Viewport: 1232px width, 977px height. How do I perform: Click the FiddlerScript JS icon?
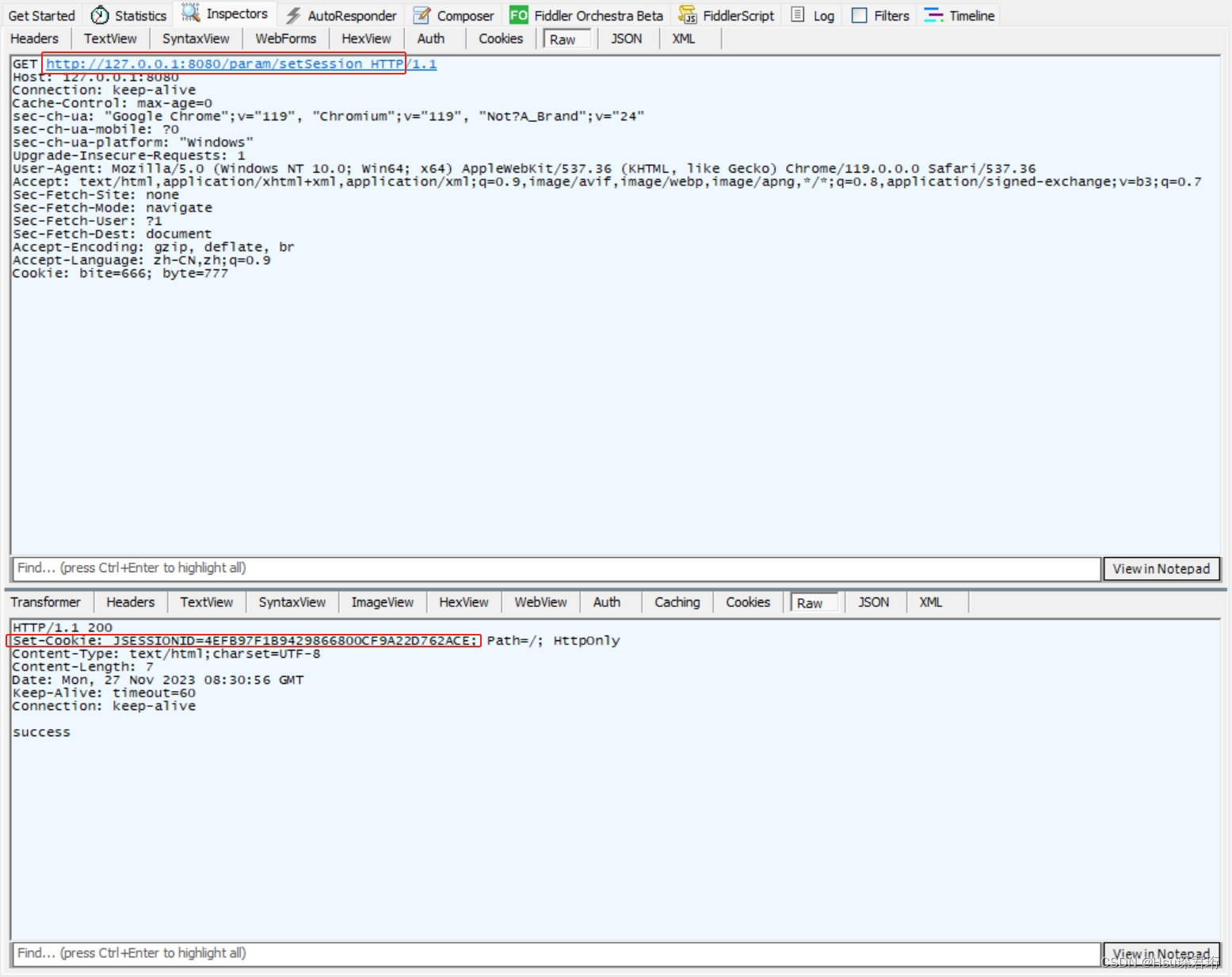pos(688,15)
